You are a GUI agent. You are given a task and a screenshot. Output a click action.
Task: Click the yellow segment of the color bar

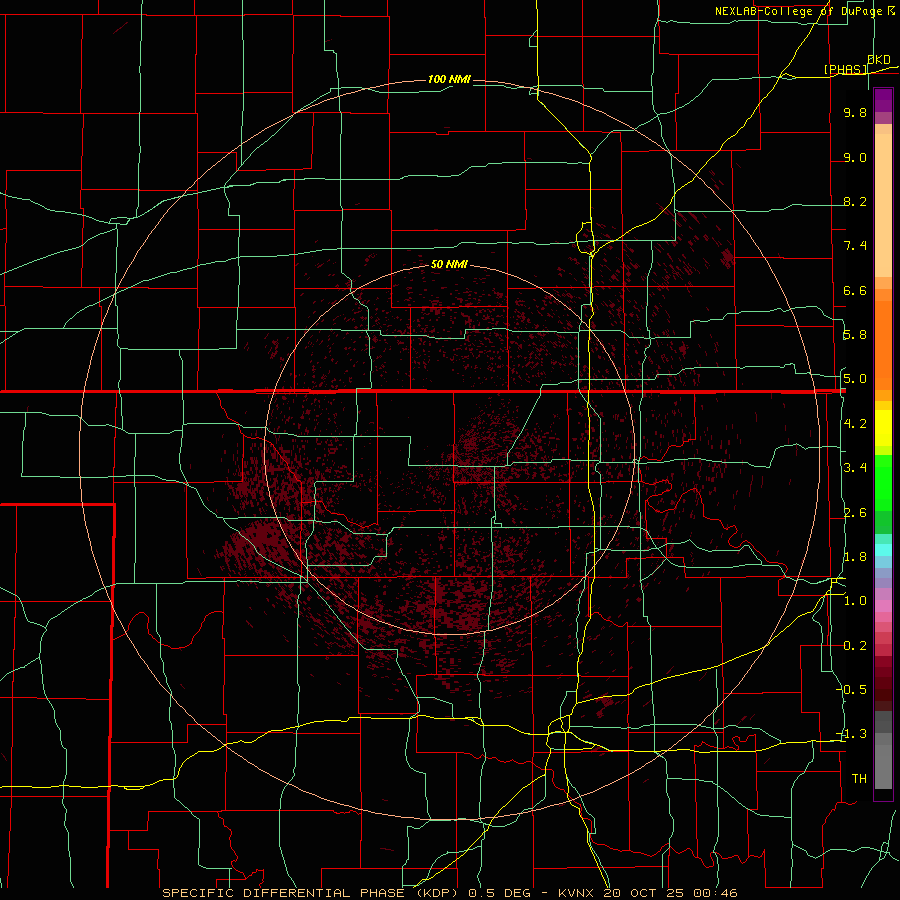(883, 428)
